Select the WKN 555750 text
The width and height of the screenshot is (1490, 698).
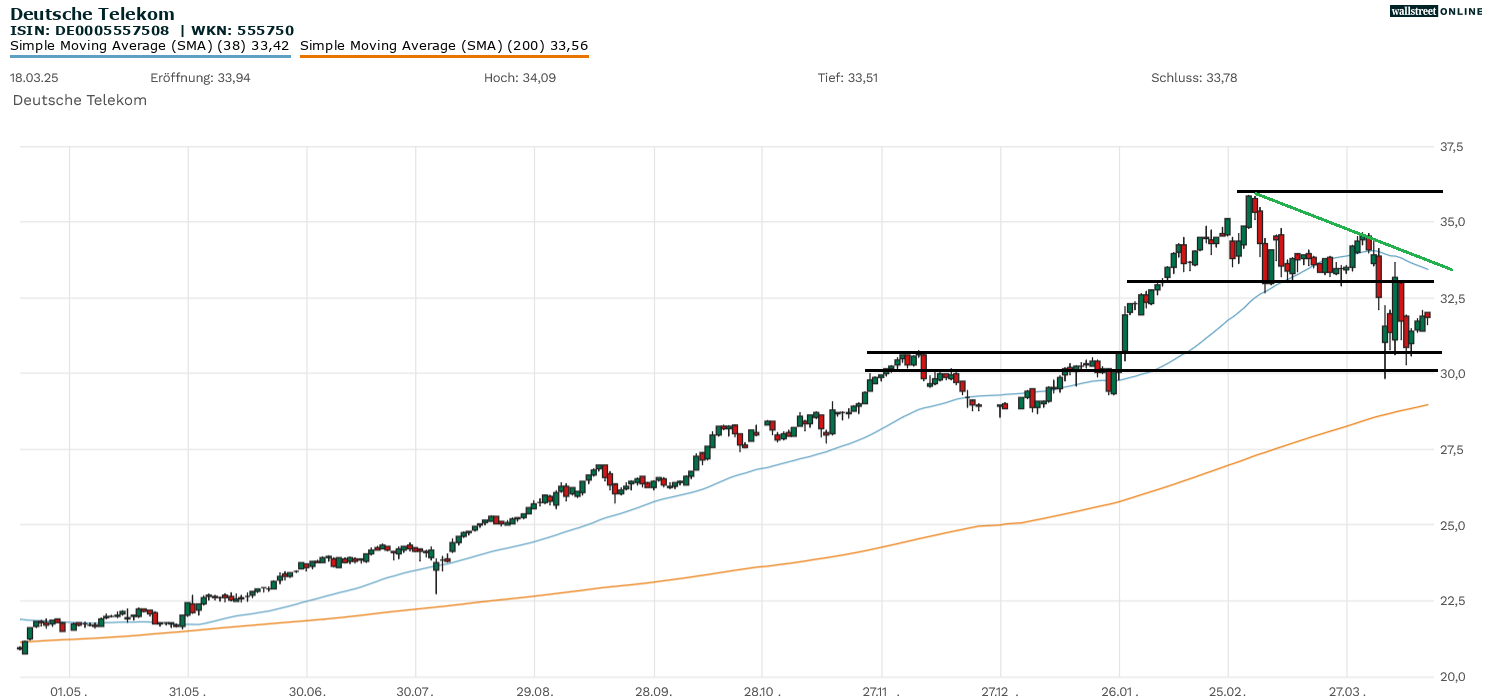coord(244,30)
